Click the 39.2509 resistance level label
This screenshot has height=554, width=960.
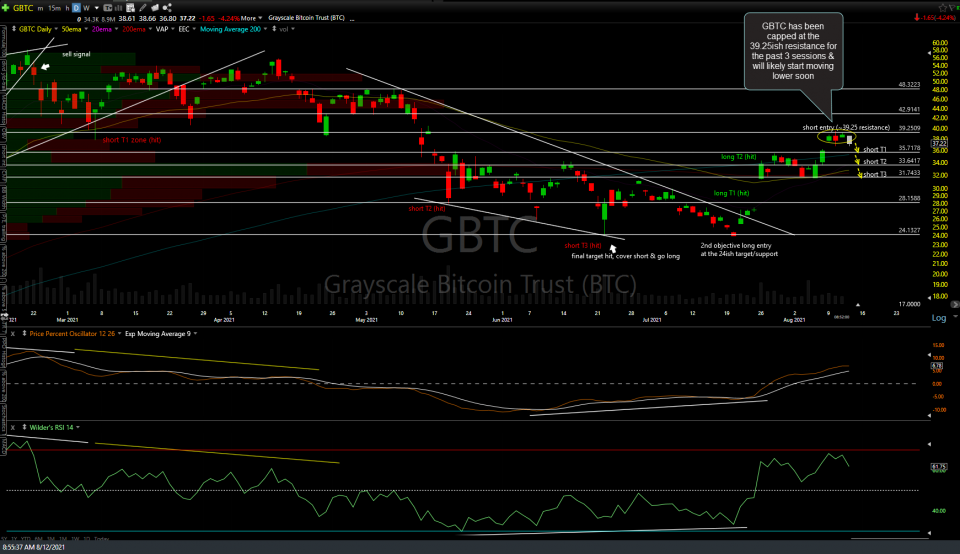[909, 129]
